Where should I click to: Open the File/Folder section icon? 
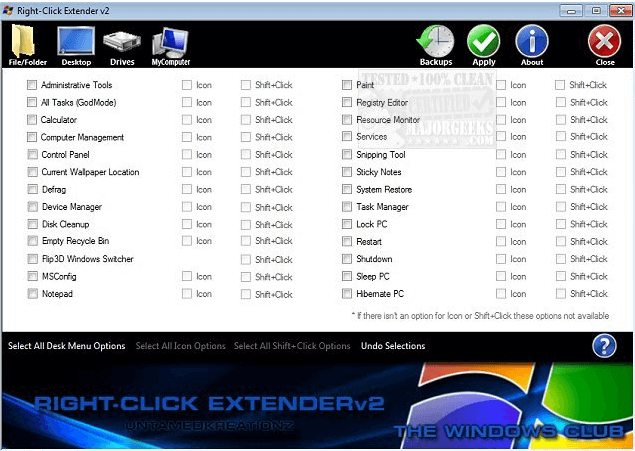click(27, 45)
